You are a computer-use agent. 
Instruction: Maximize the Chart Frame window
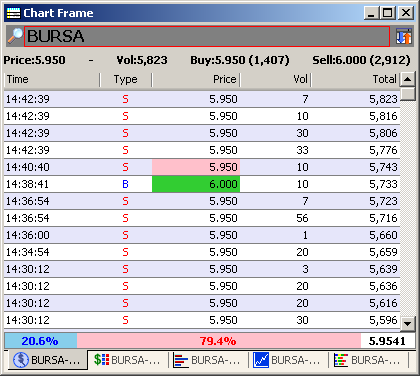tap(387, 13)
